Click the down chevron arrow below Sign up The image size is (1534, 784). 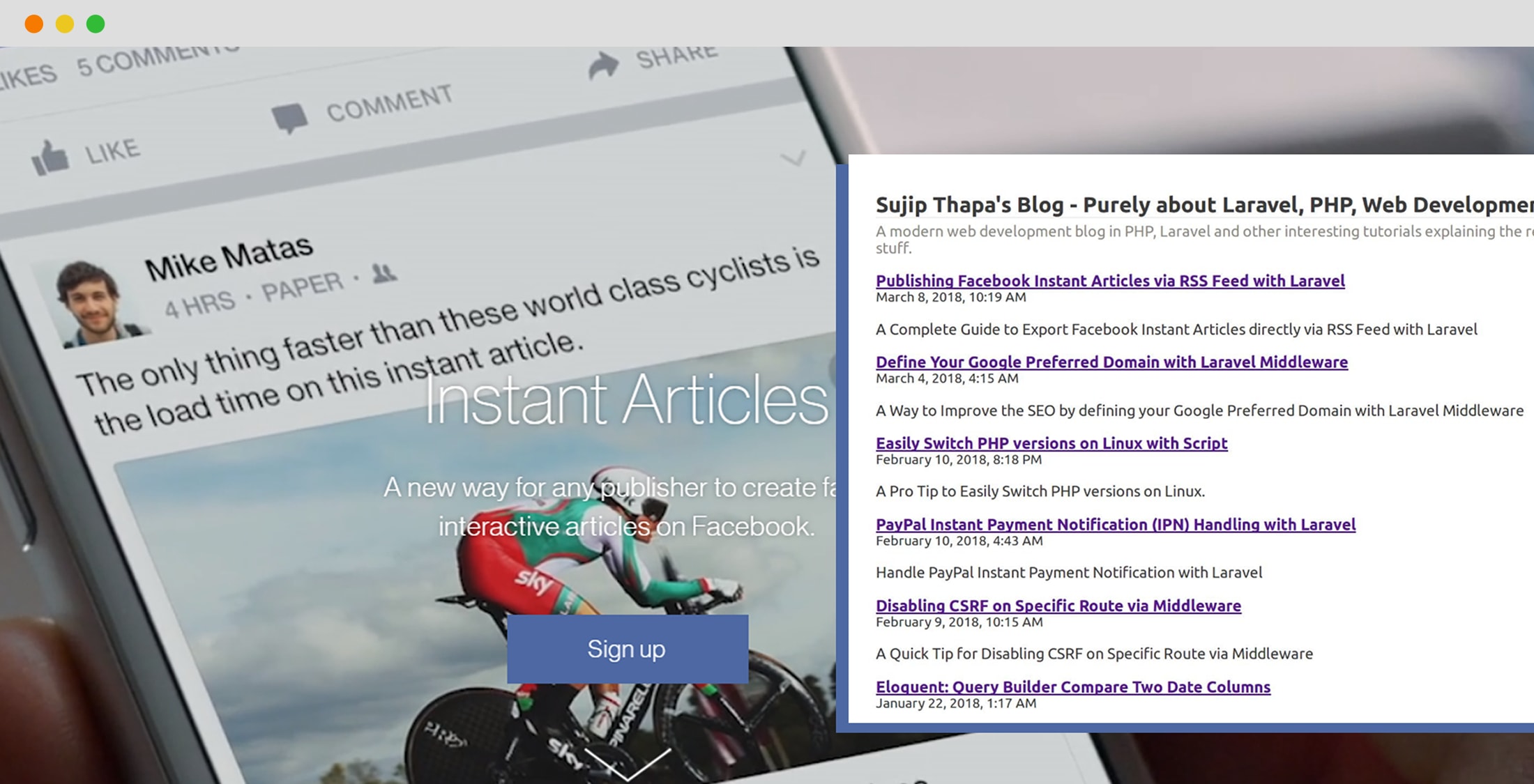pos(628,764)
